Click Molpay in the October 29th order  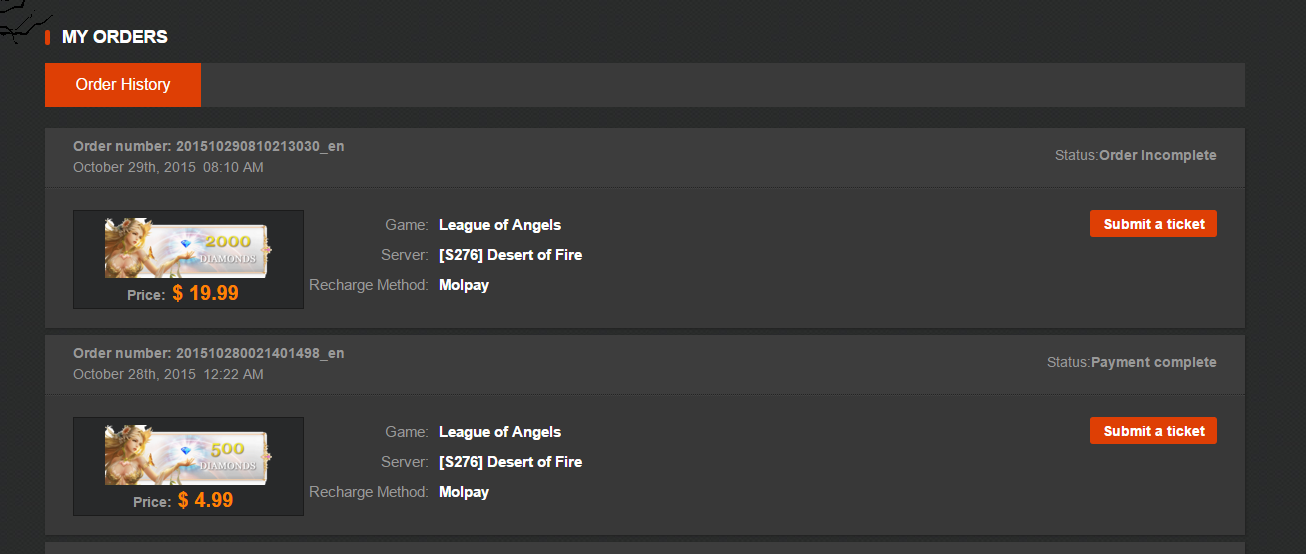coord(464,285)
